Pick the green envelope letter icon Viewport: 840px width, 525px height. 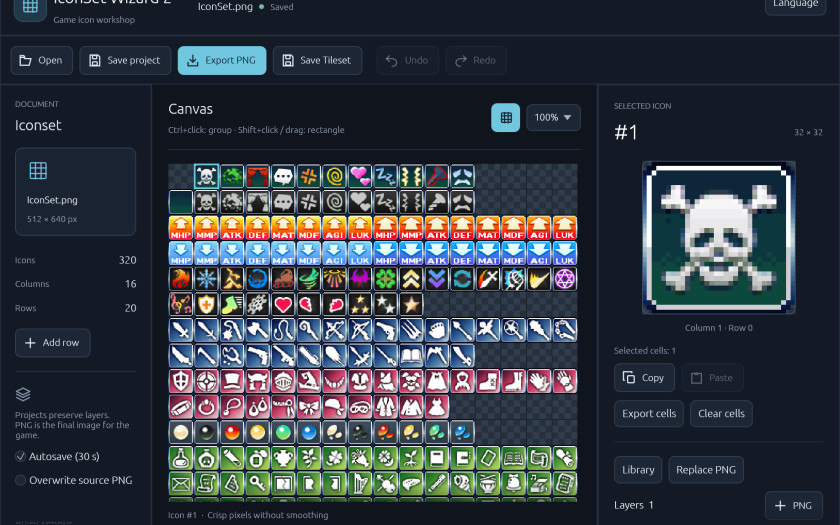[181, 484]
